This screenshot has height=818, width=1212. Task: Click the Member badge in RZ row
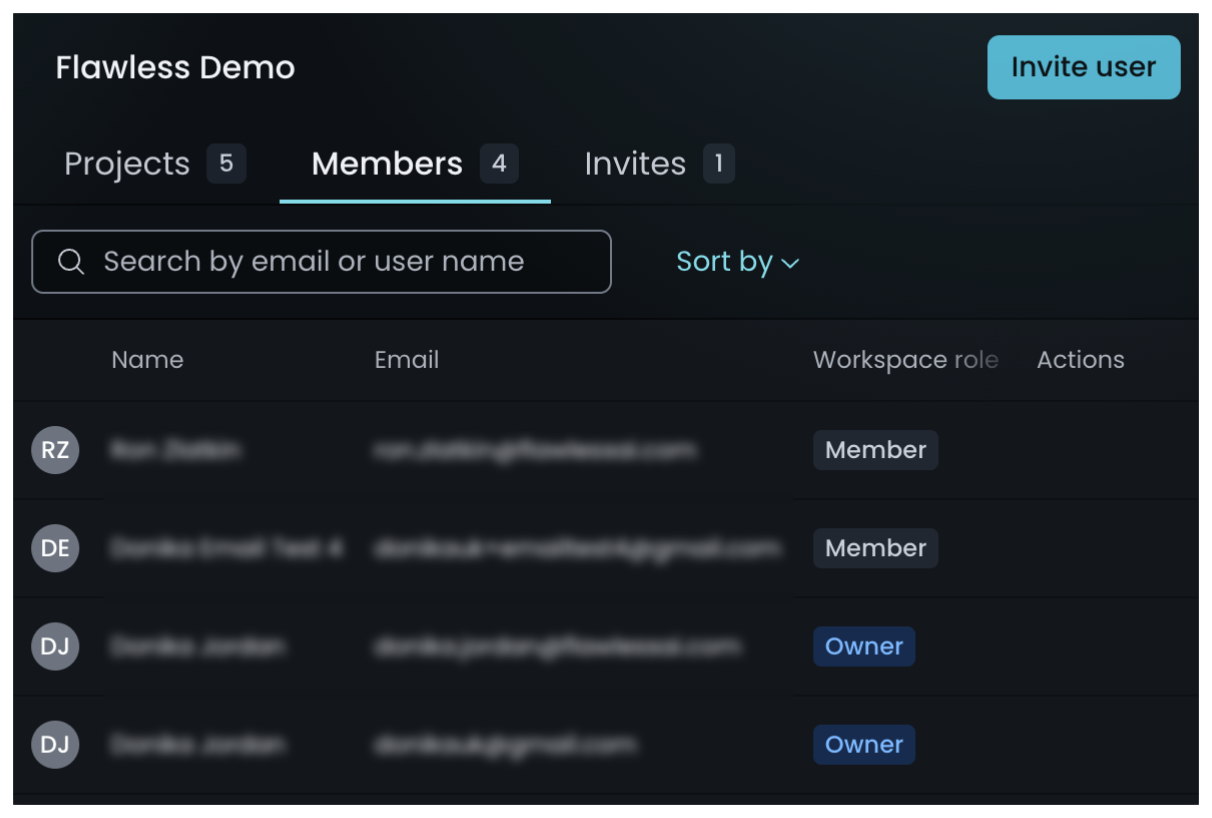[875, 450]
